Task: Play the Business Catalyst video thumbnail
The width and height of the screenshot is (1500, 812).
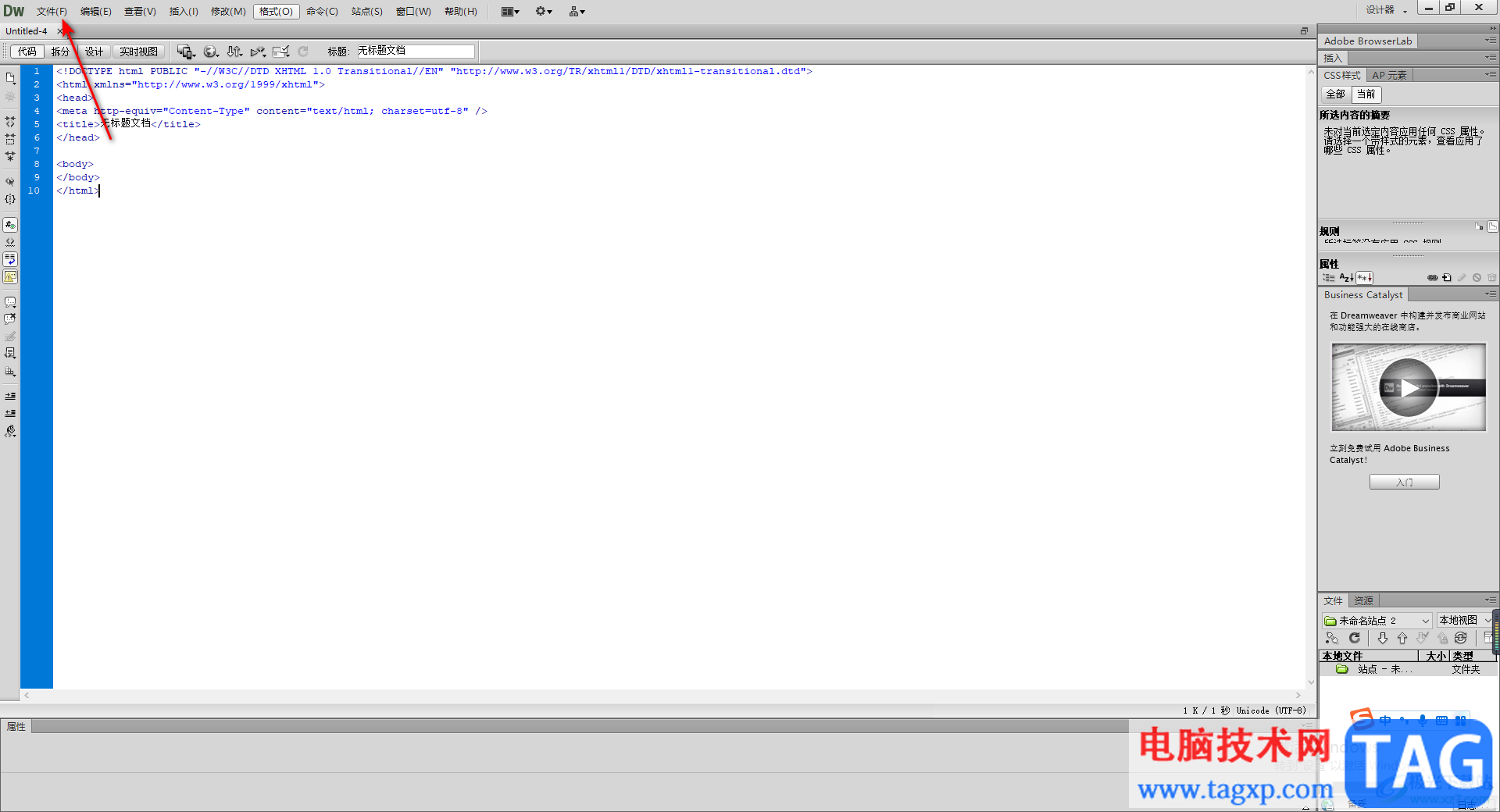Action: pyautogui.click(x=1409, y=387)
